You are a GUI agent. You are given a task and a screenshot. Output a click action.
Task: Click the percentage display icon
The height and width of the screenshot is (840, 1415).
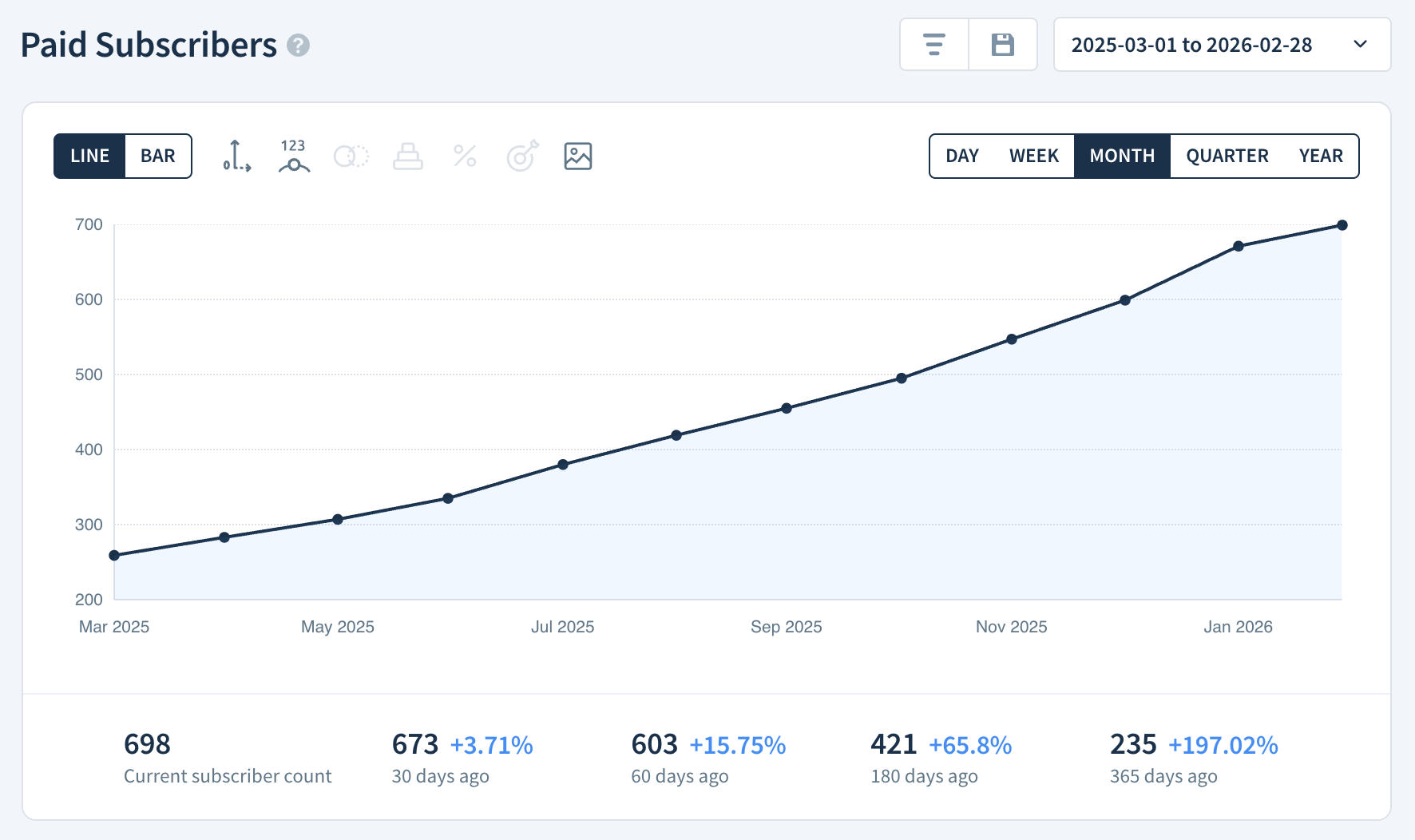466,157
